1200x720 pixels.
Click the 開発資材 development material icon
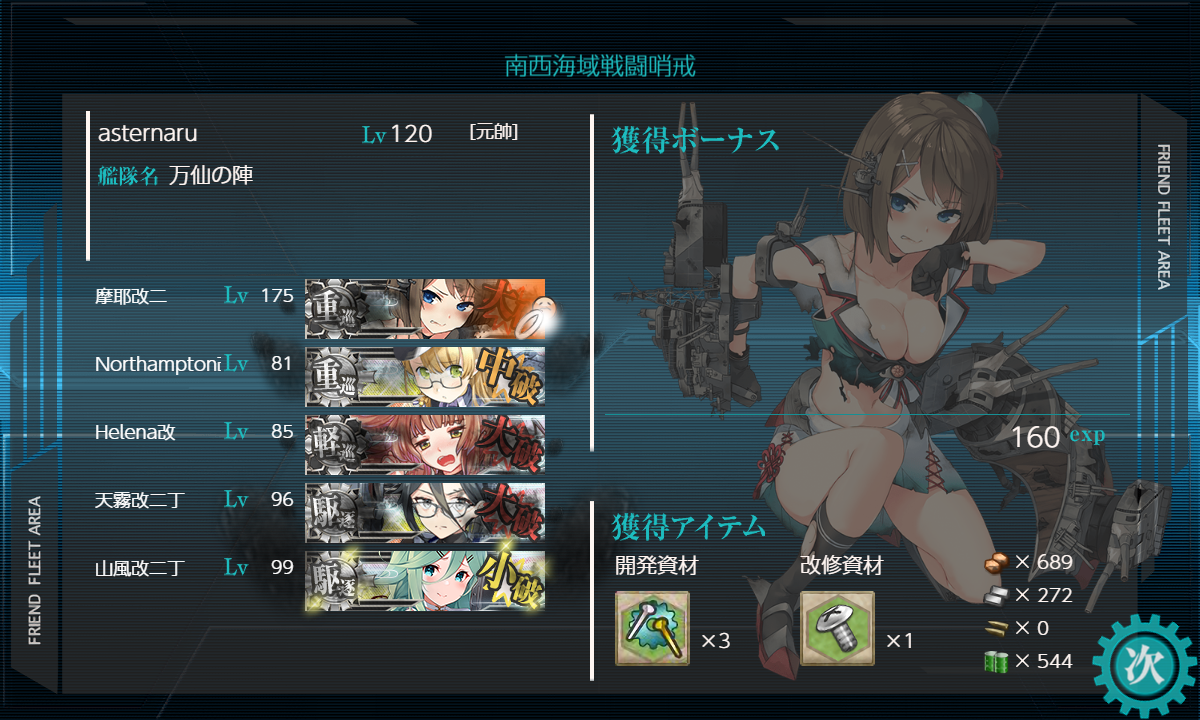coord(652,628)
